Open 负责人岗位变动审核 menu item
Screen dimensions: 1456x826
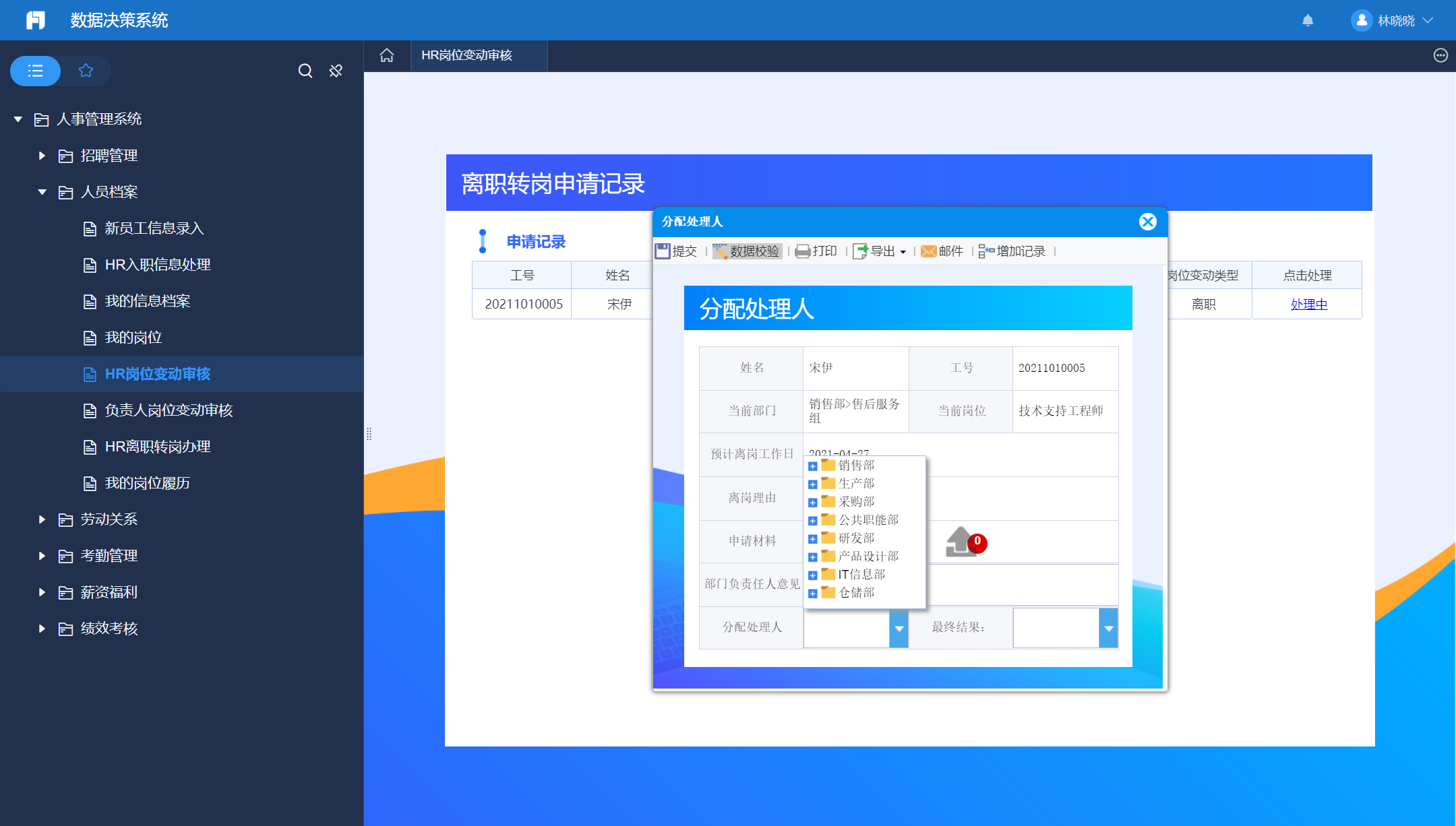click(169, 410)
